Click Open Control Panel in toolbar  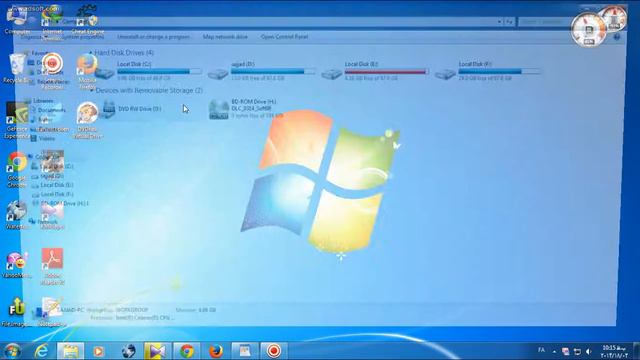point(284,37)
